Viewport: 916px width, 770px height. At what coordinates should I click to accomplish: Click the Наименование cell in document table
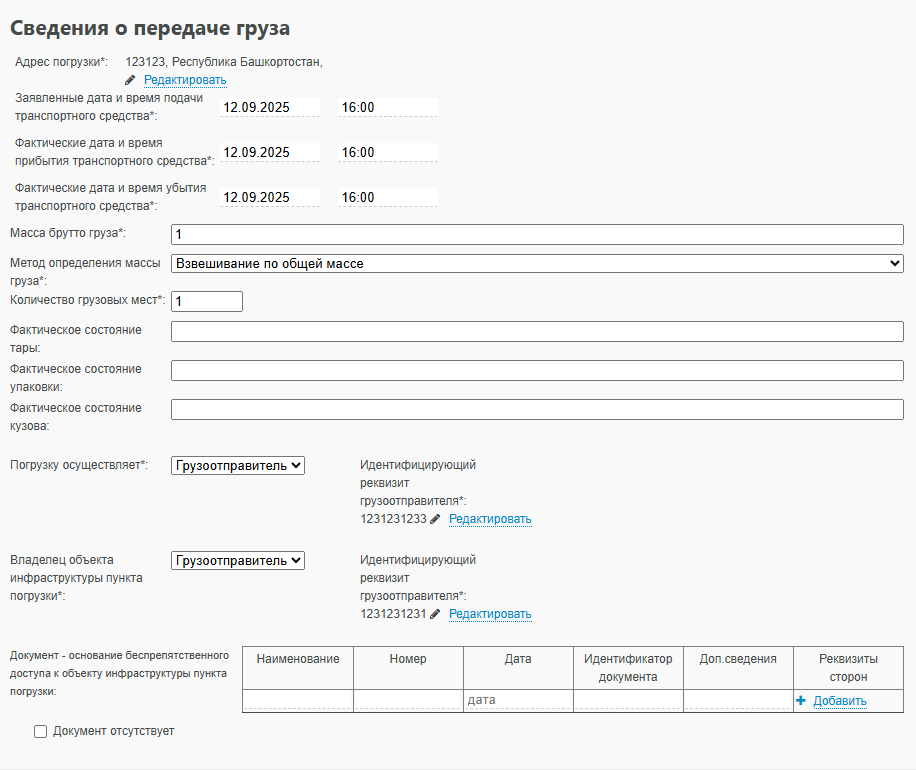click(298, 700)
